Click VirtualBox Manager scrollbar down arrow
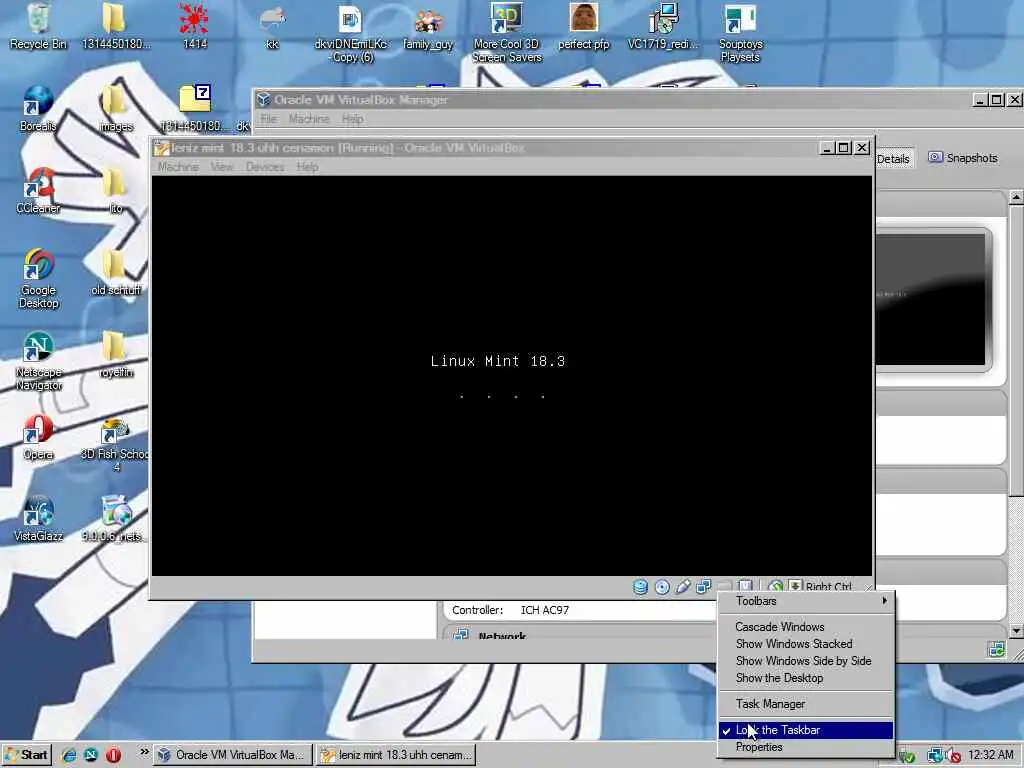Screen dimensions: 1024x768 [1016, 630]
